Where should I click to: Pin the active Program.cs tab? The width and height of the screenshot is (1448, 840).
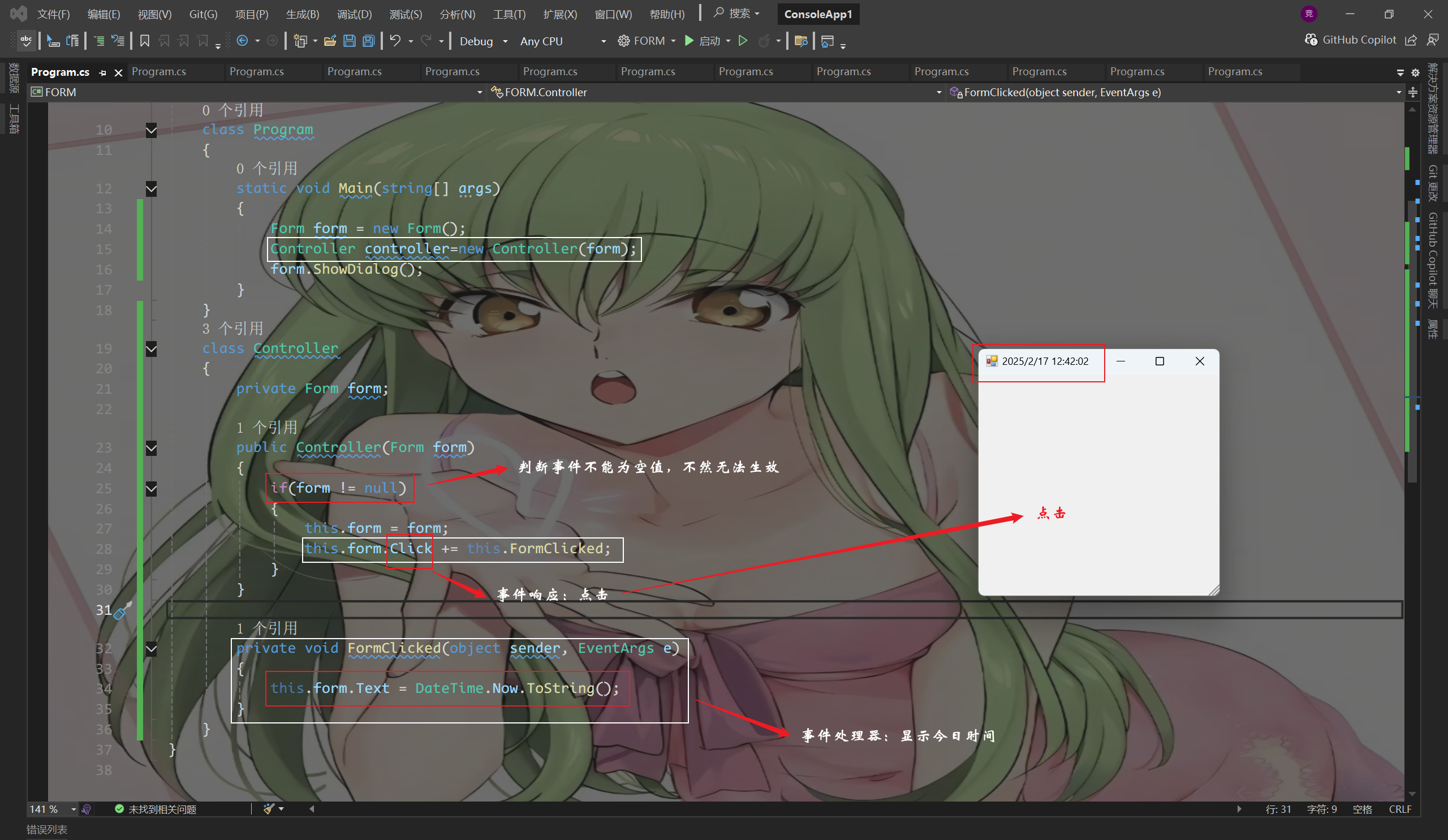pyautogui.click(x=103, y=72)
